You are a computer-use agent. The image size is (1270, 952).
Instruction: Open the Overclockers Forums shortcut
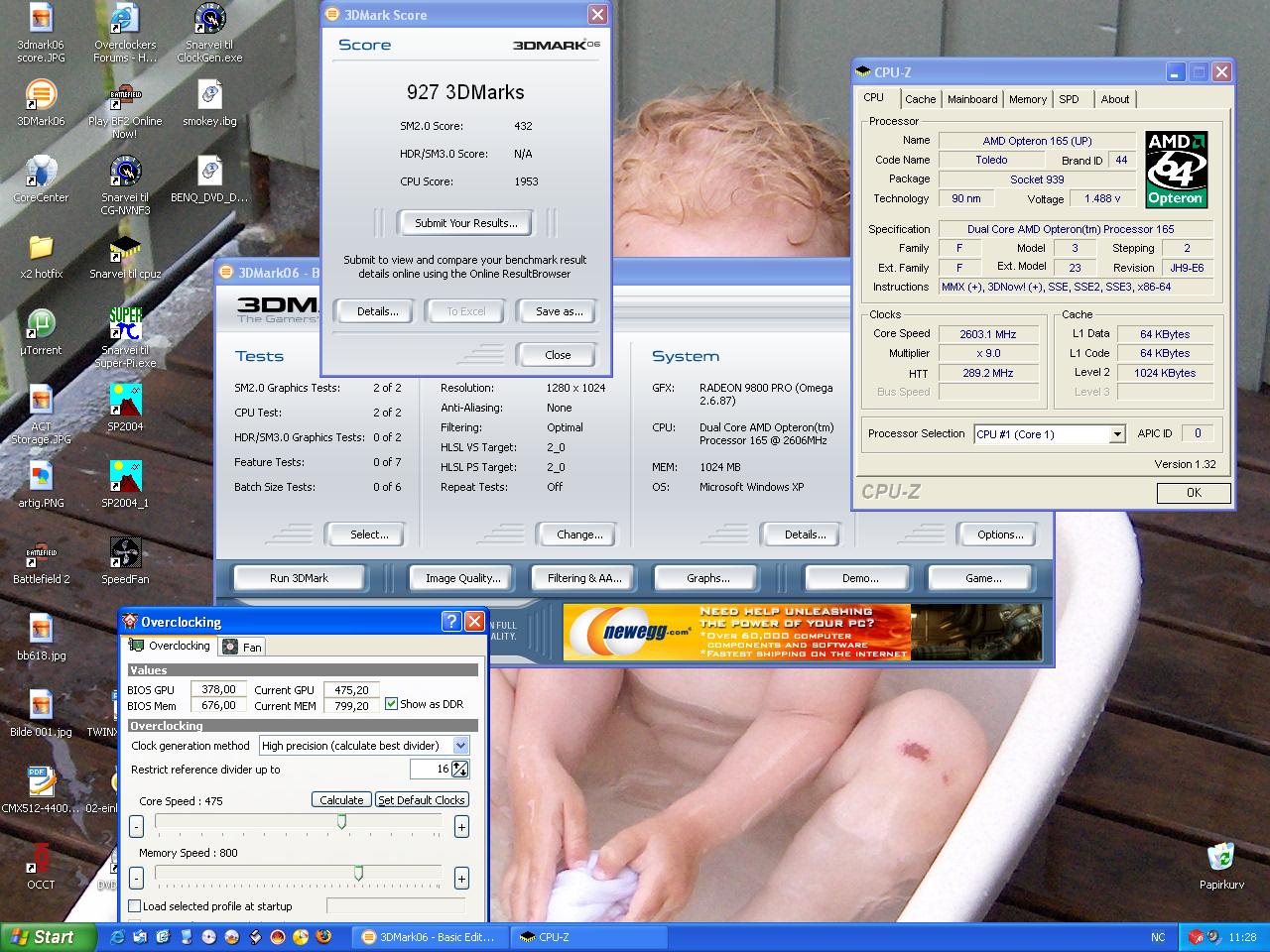click(x=125, y=34)
